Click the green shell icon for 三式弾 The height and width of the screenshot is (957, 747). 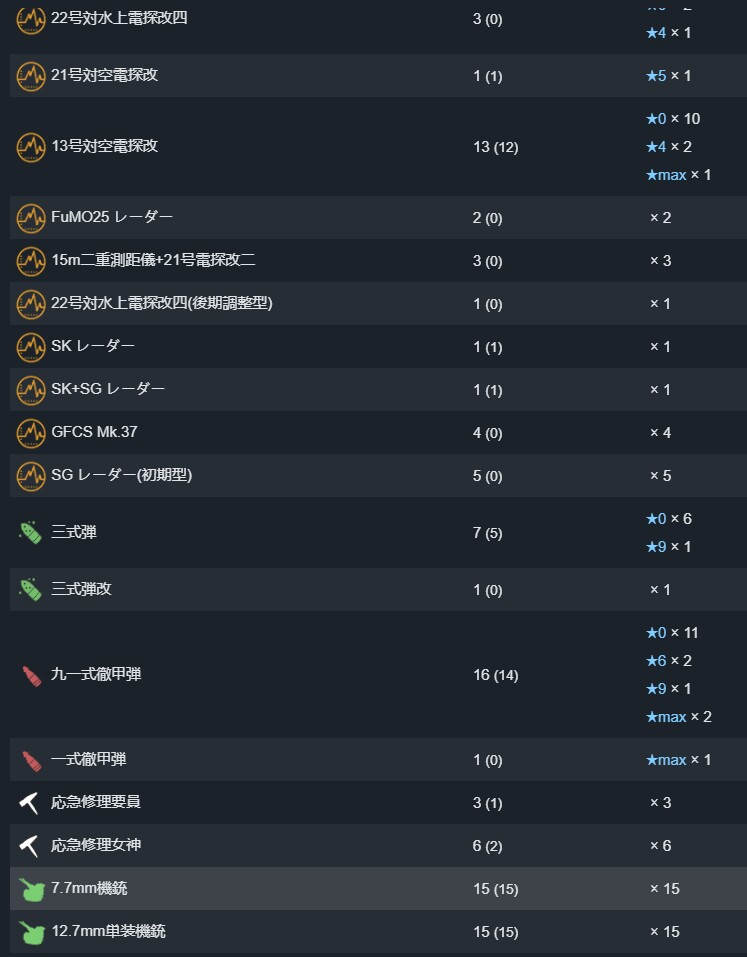click(x=31, y=533)
